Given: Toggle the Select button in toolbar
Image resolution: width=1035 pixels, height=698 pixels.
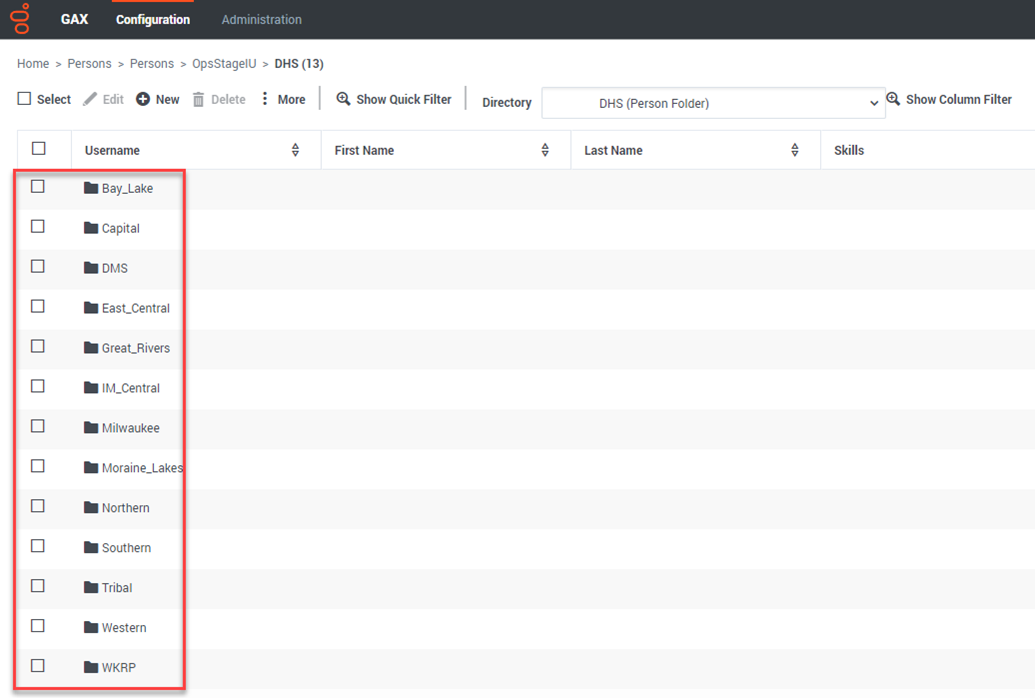Looking at the screenshot, I should pyautogui.click(x=45, y=99).
